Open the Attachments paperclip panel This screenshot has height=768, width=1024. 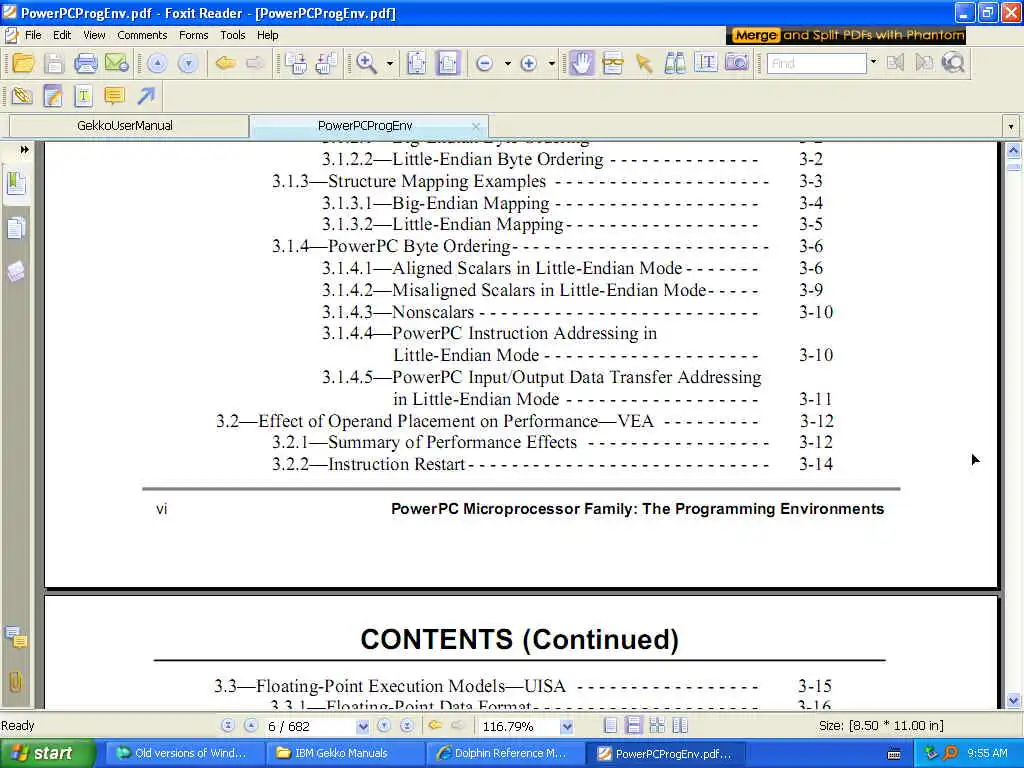point(15,682)
